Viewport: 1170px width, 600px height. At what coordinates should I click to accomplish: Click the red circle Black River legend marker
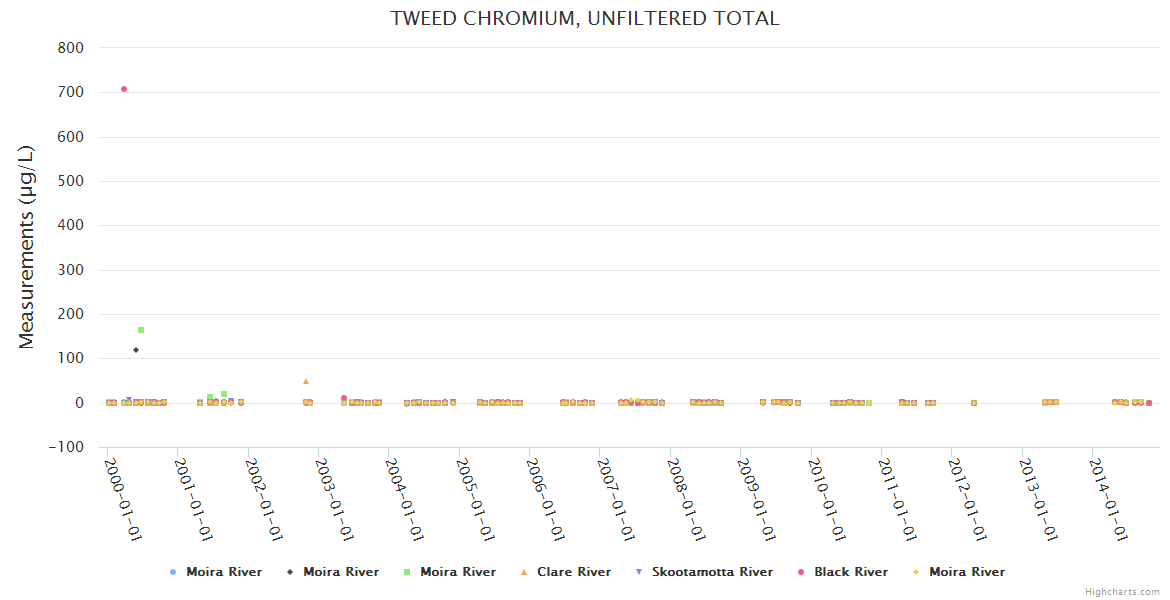(x=802, y=572)
